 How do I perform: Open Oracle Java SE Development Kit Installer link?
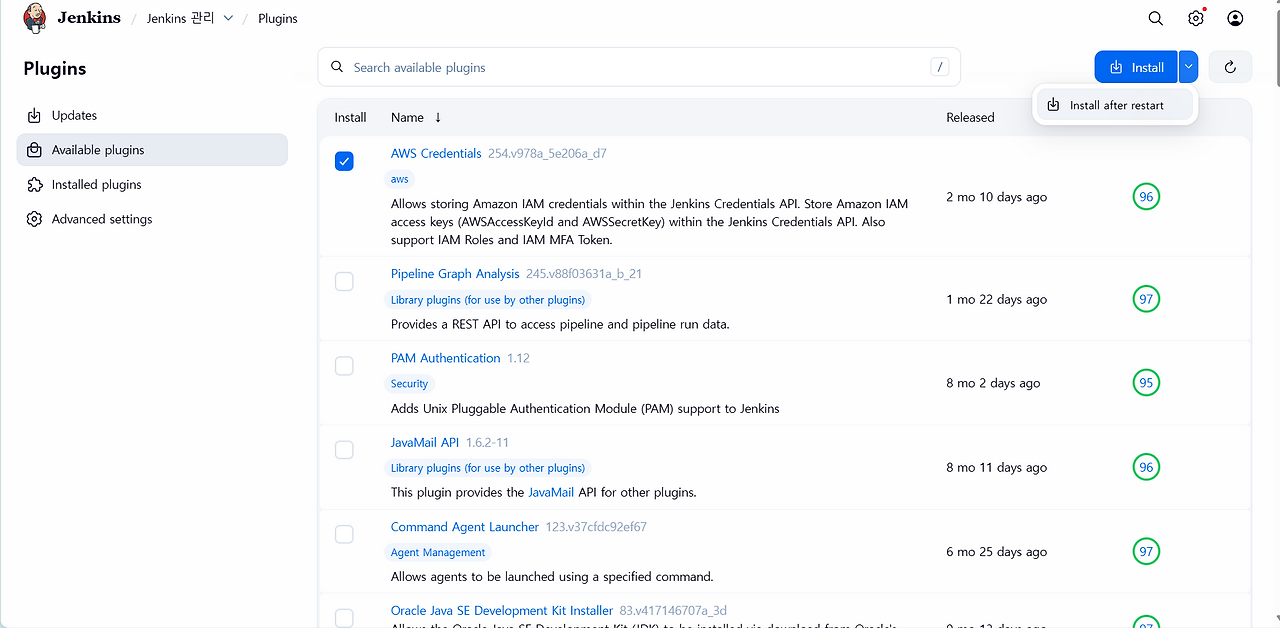tap(502, 610)
